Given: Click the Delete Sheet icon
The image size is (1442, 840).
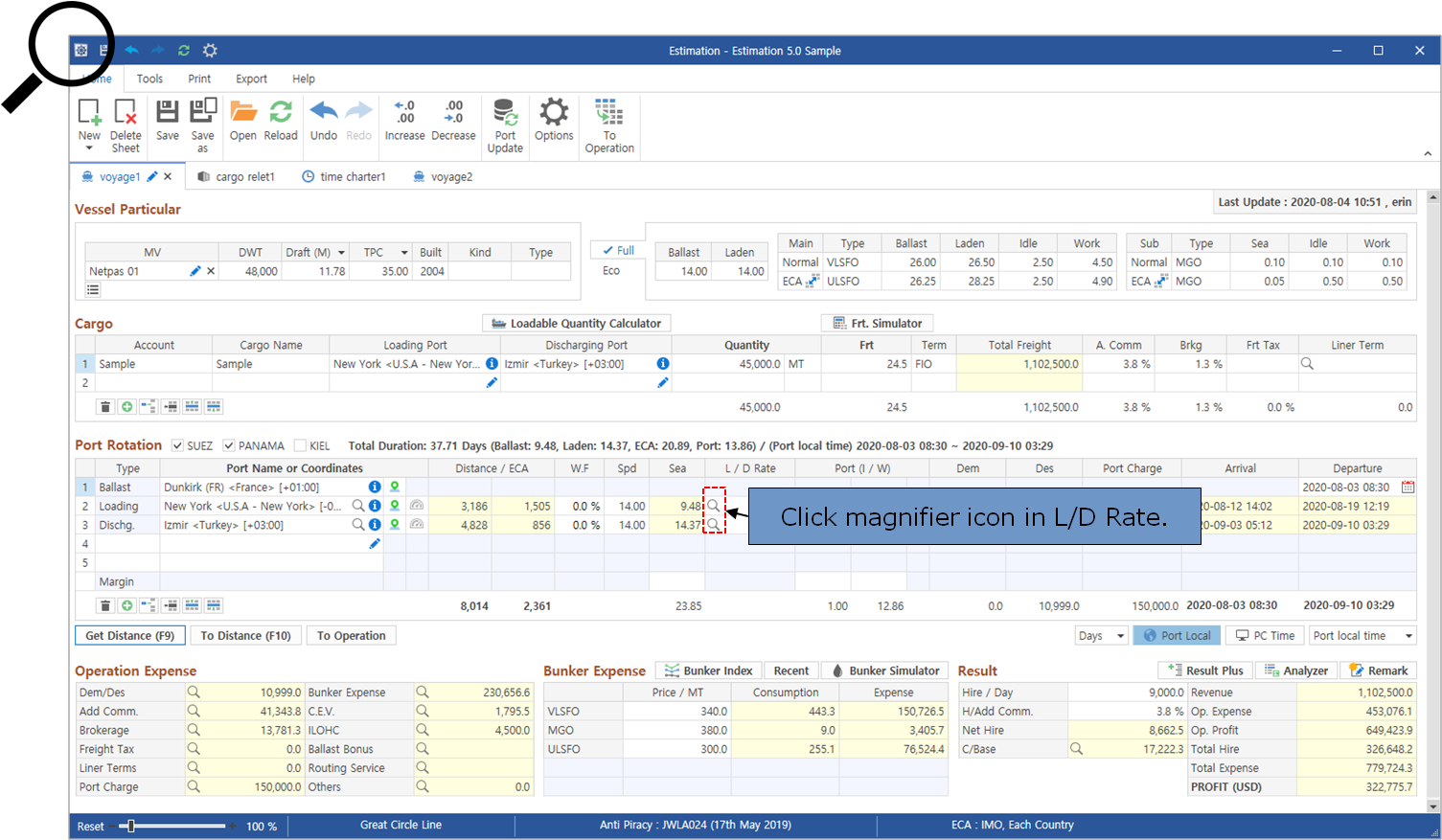Looking at the screenshot, I should coord(126,112).
